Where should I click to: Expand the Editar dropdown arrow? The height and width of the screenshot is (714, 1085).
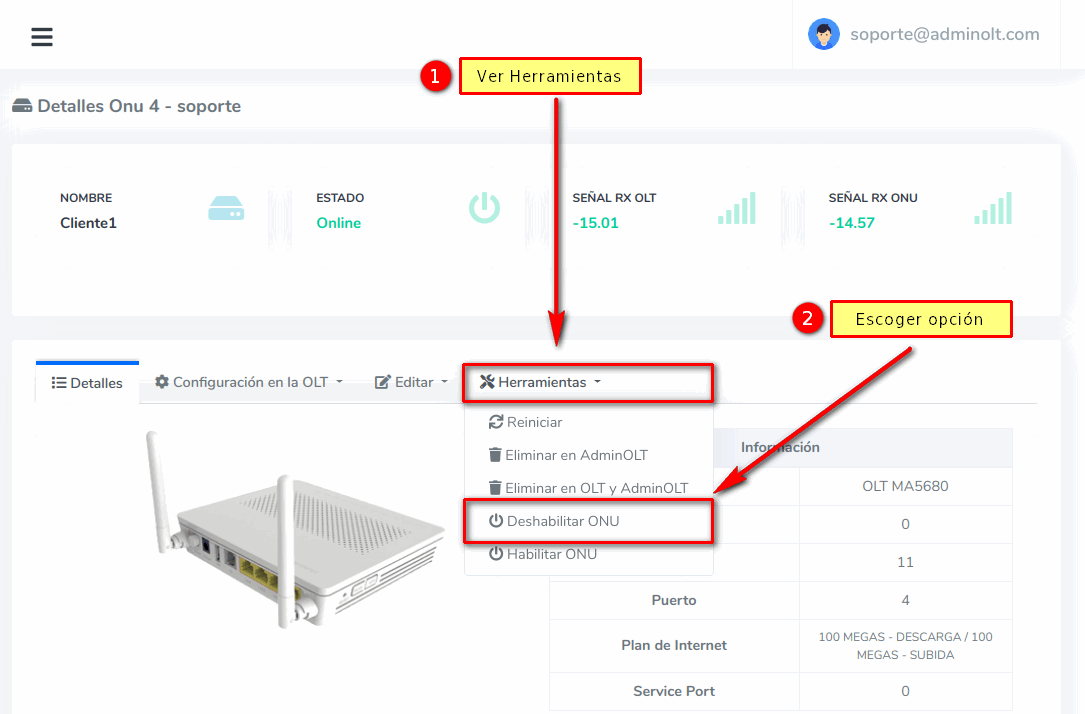(444, 382)
